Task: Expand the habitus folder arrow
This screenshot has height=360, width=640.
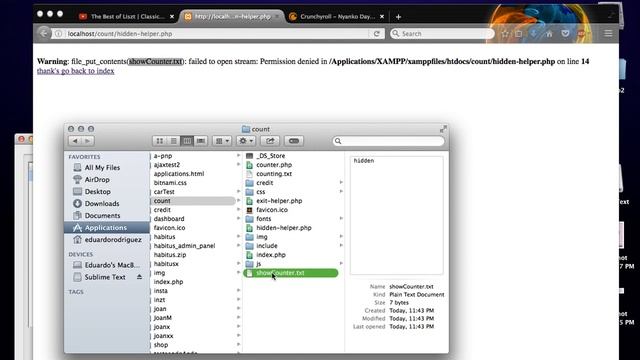Action: tap(238, 236)
